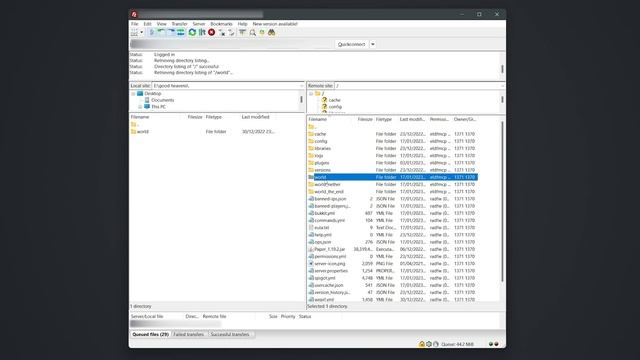Open the Local site path dropdown arrow
This screenshot has width=640, height=360.
pyautogui.click(x=302, y=86)
